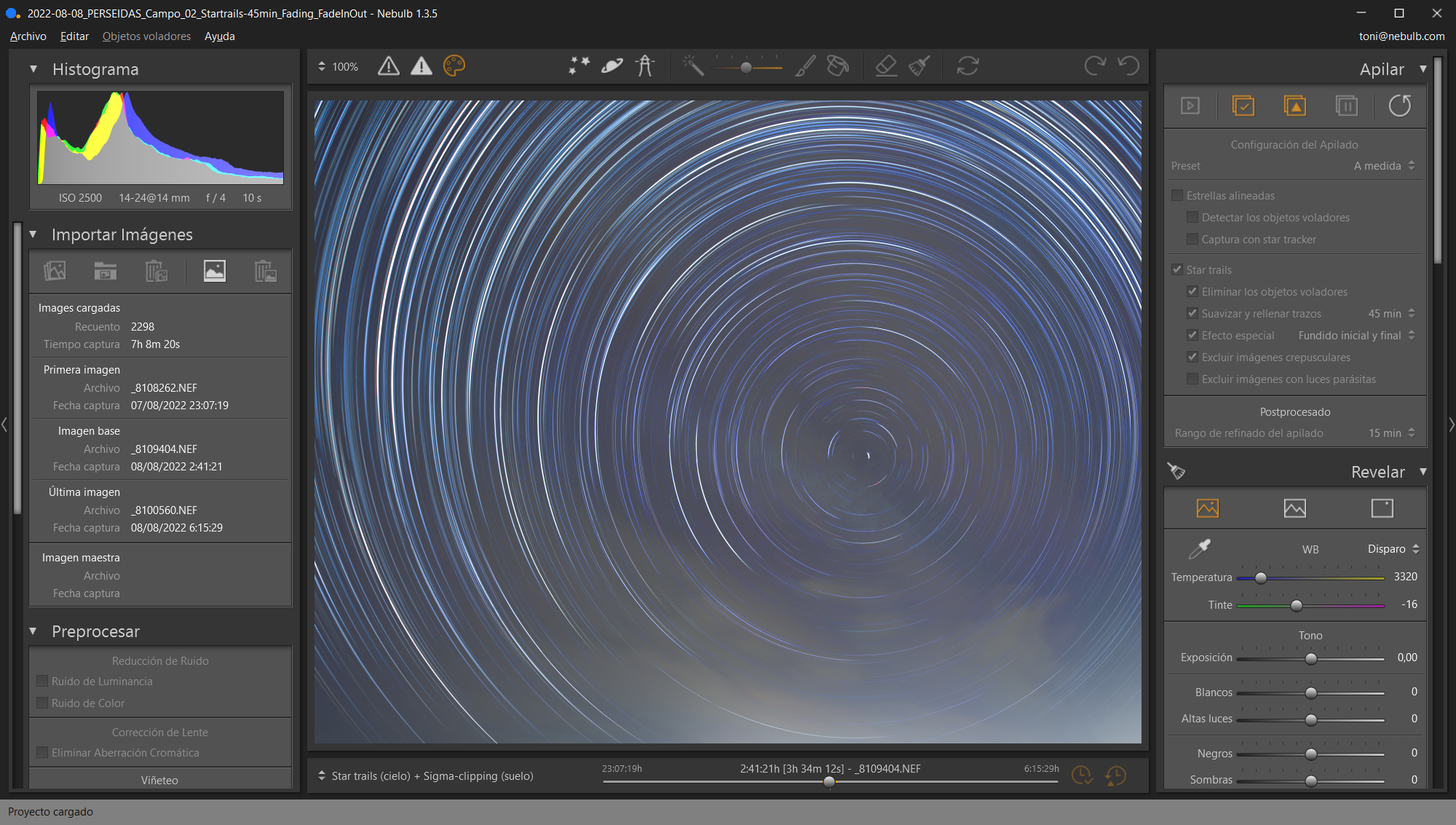Collapse the Preprocesar section
The image size is (1456, 825).
point(33,631)
